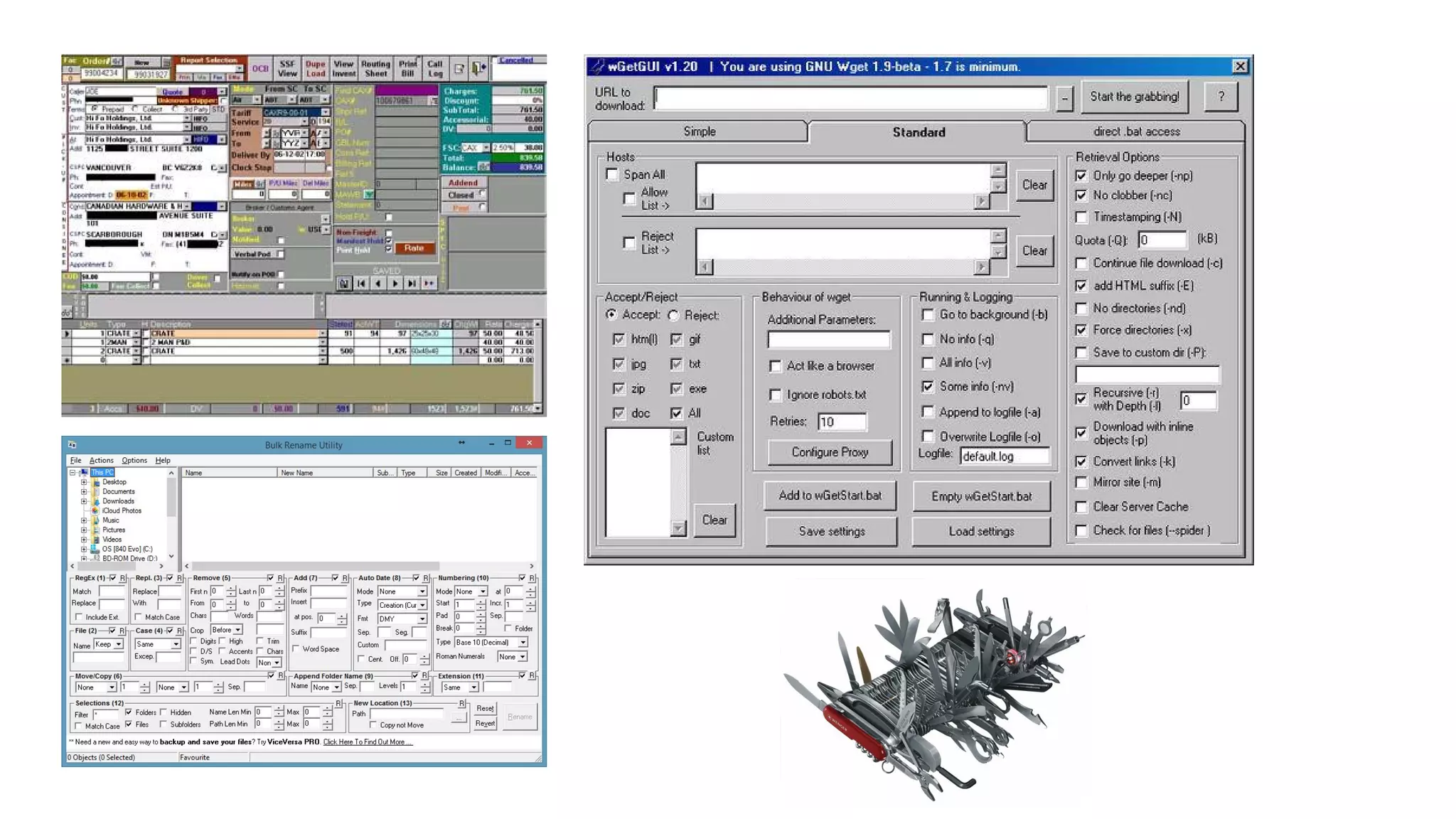
Task: Click the question mark help button in wGetGUI
Action: (x=1221, y=97)
